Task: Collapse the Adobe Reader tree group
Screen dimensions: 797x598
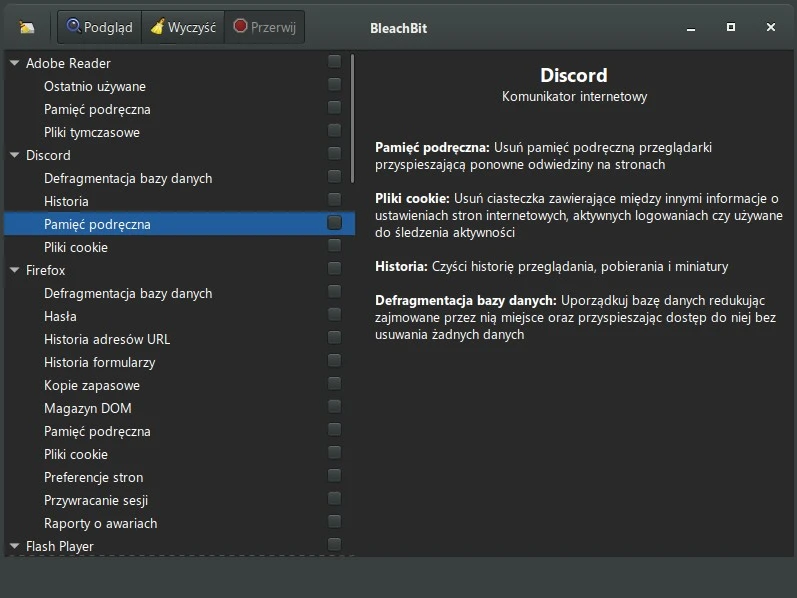Action: pos(15,63)
